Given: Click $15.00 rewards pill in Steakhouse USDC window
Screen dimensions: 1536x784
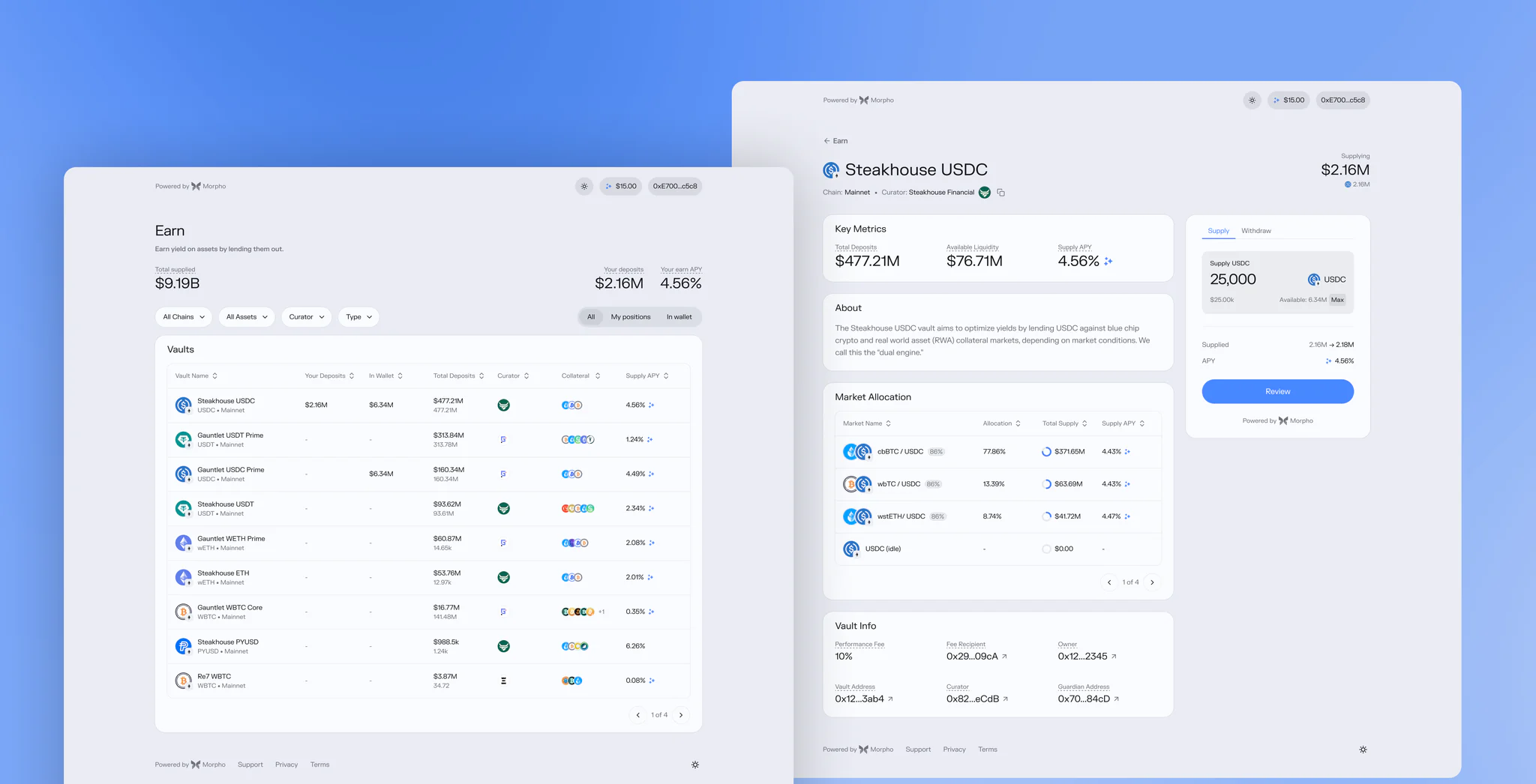Looking at the screenshot, I should click(1288, 100).
